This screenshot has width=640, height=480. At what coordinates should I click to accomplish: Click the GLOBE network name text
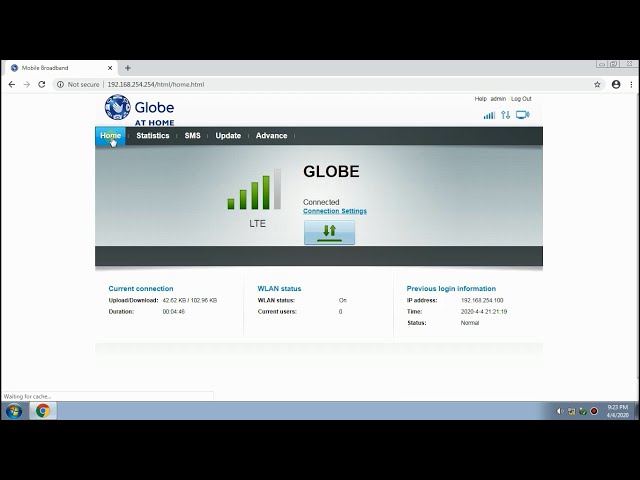[x=331, y=171]
